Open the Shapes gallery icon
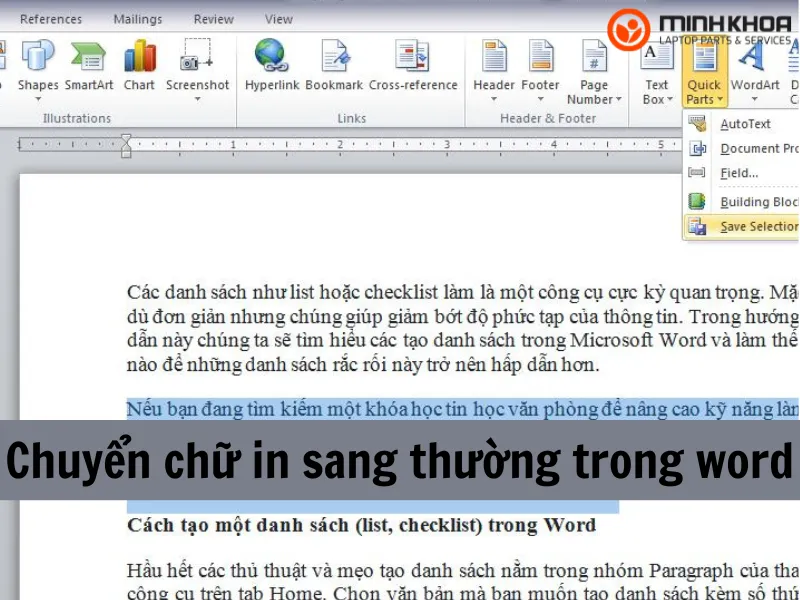Screen dimensions: 800x600 point(38,55)
